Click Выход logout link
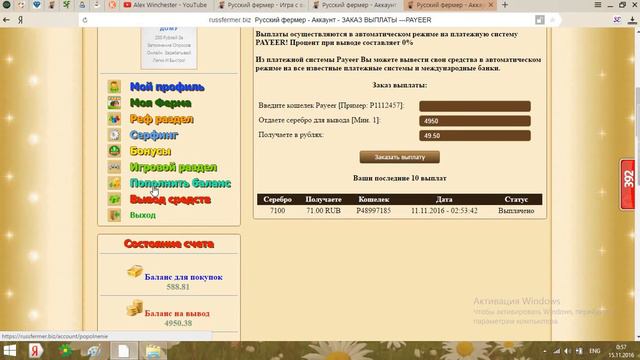Image resolution: width=640 pixels, height=360 pixels. pos(142,215)
